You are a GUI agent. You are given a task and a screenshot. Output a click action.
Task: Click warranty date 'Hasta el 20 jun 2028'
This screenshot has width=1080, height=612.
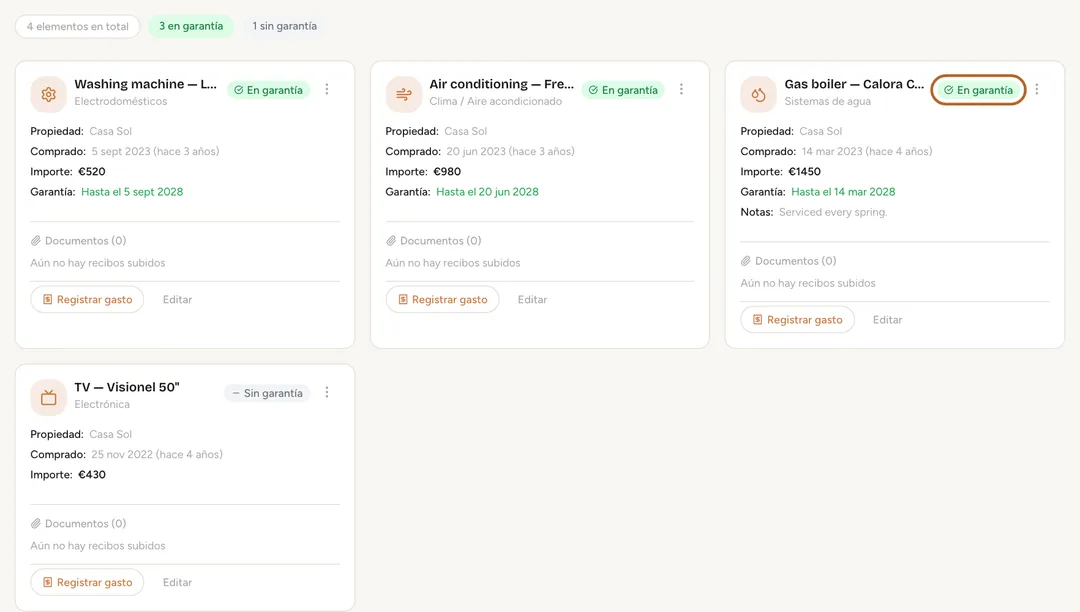click(487, 192)
